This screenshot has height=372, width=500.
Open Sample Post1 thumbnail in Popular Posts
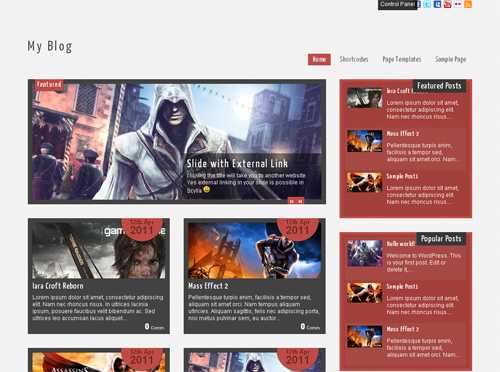pos(365,293)
